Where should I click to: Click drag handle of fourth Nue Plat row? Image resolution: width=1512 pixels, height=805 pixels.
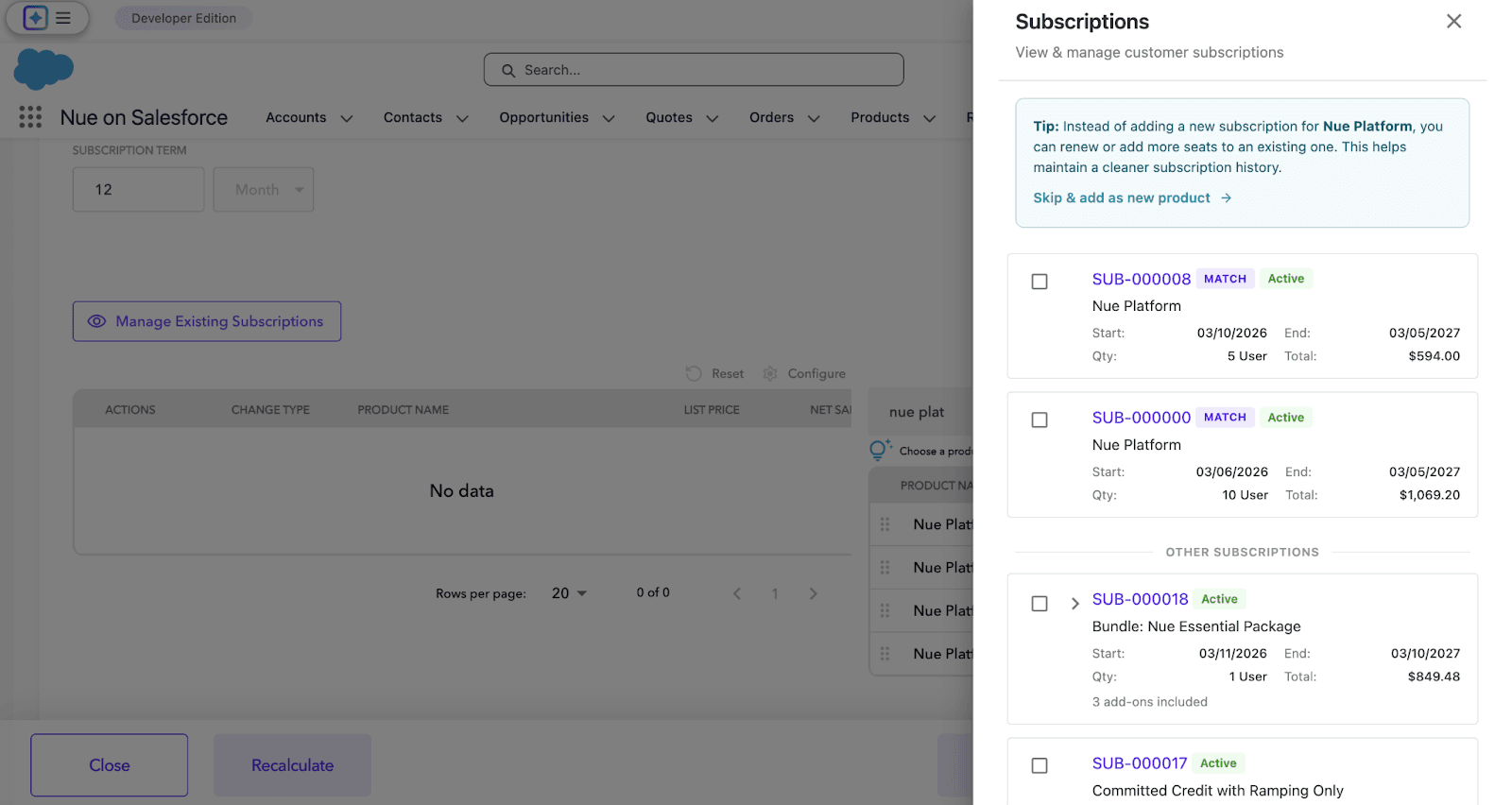885,654
